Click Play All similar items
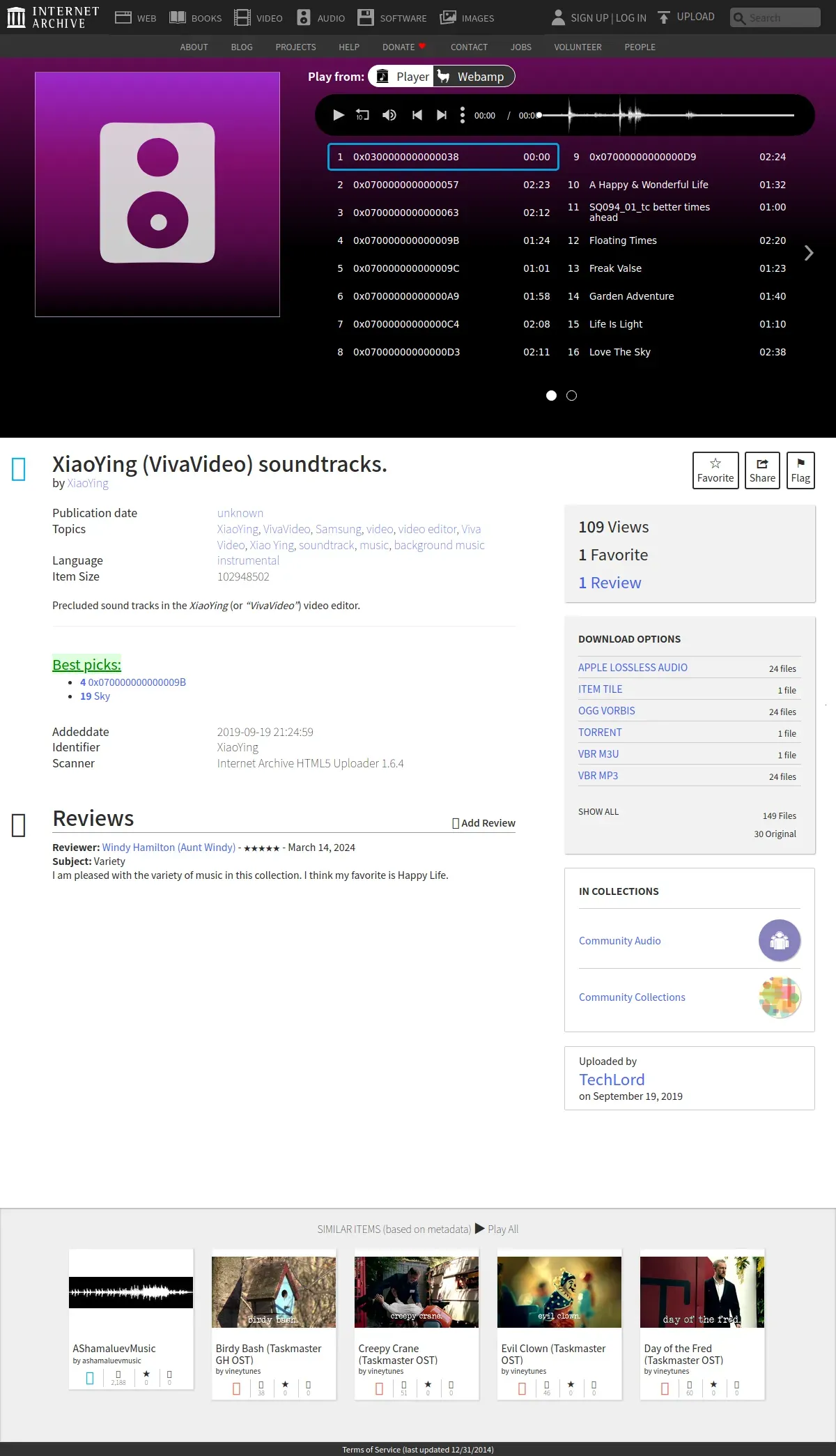Viewport: 836px width, 1456px height. pos(497,1229)
